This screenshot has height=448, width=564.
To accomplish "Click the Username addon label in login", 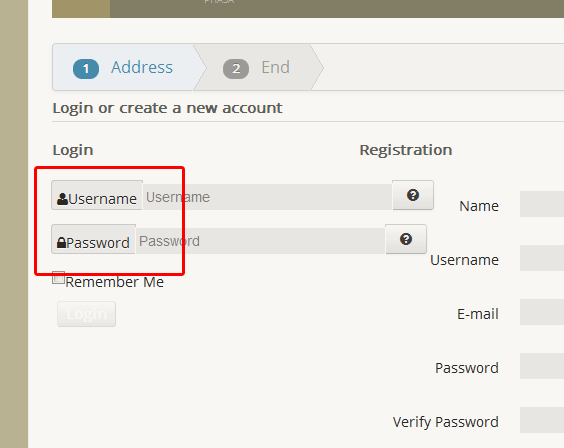I will (x=97, y=195).
